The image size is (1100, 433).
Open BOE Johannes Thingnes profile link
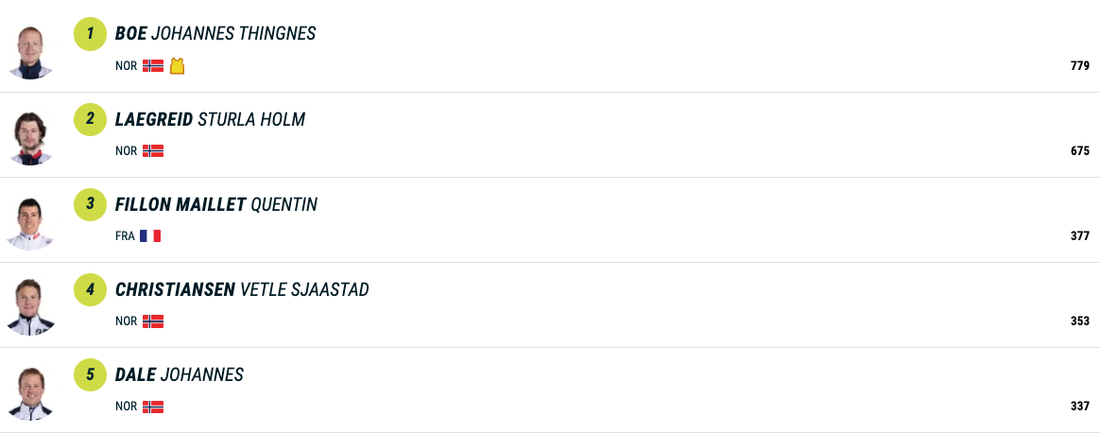click(215, 34)
